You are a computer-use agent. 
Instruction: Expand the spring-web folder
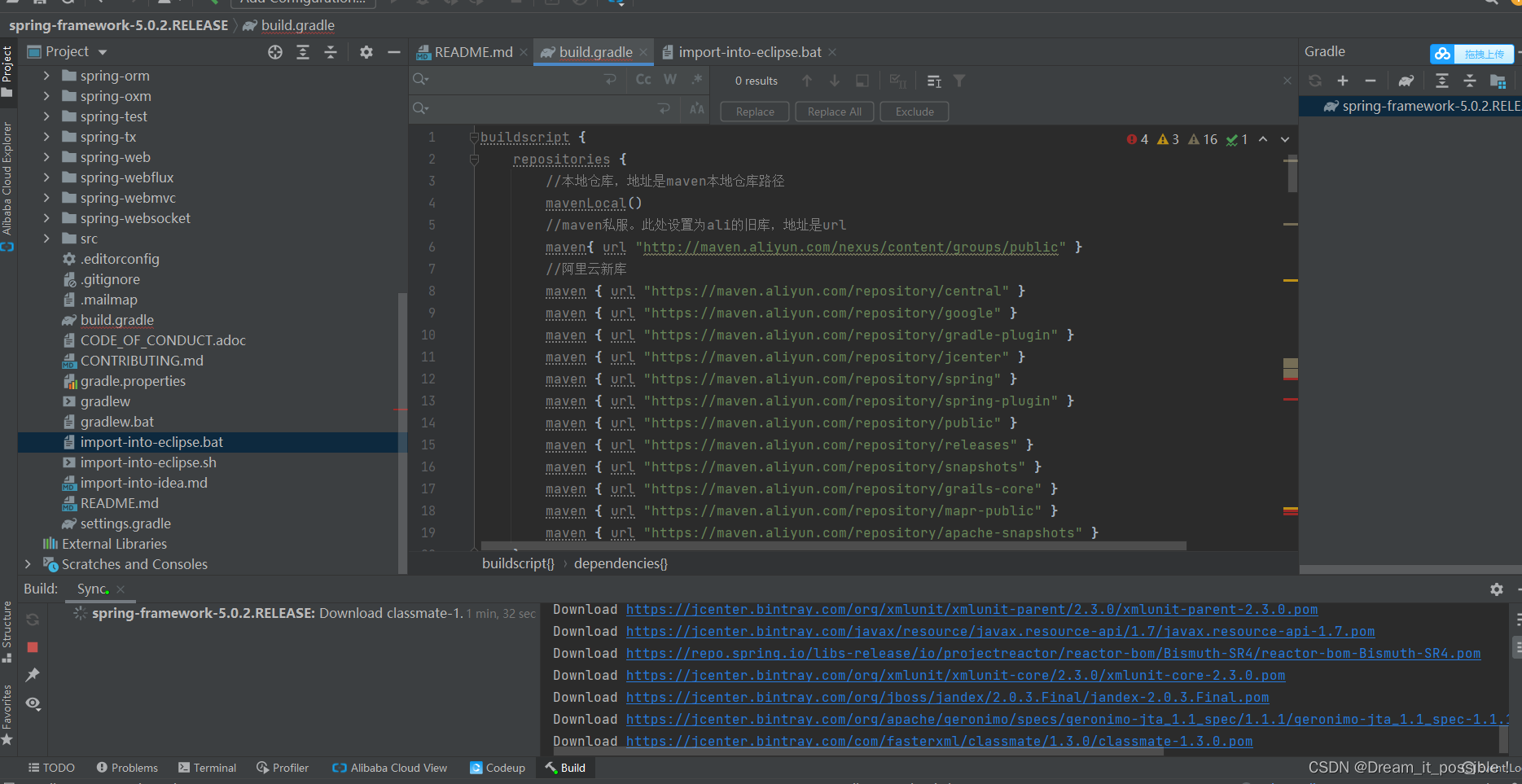[46, 156]
